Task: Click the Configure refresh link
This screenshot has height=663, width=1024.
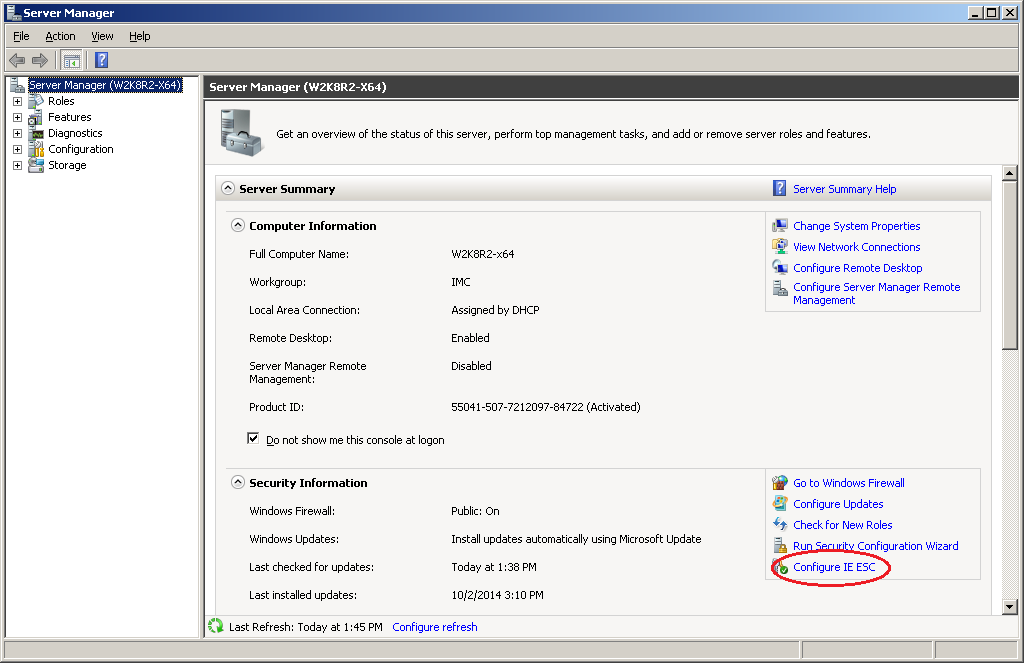Action: [435, 627]
